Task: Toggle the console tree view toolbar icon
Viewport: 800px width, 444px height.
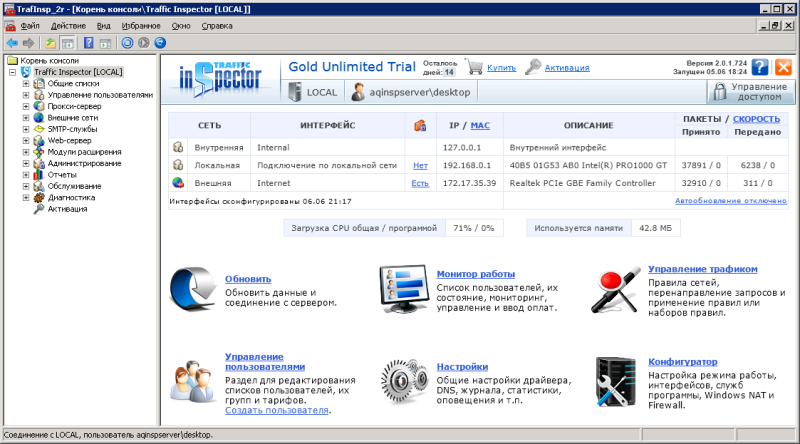Action: point(67,43)
